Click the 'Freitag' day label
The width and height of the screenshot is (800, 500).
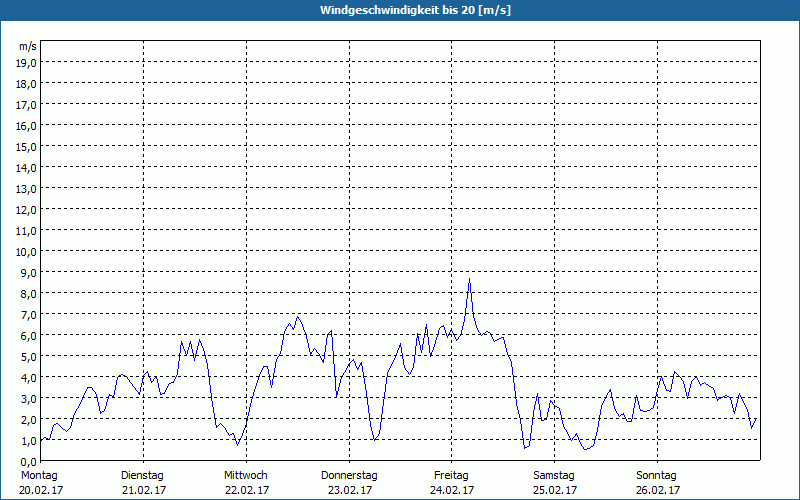click(451, 476)
